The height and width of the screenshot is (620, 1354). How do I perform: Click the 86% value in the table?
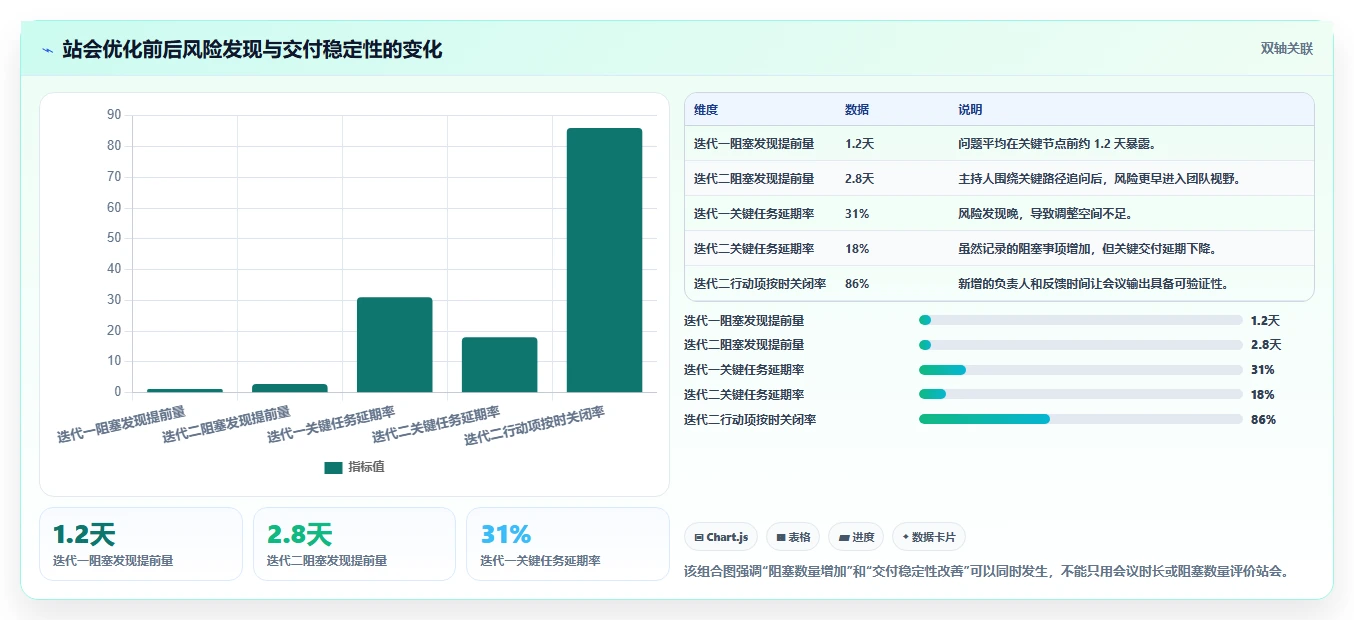[x=857, y=284]
